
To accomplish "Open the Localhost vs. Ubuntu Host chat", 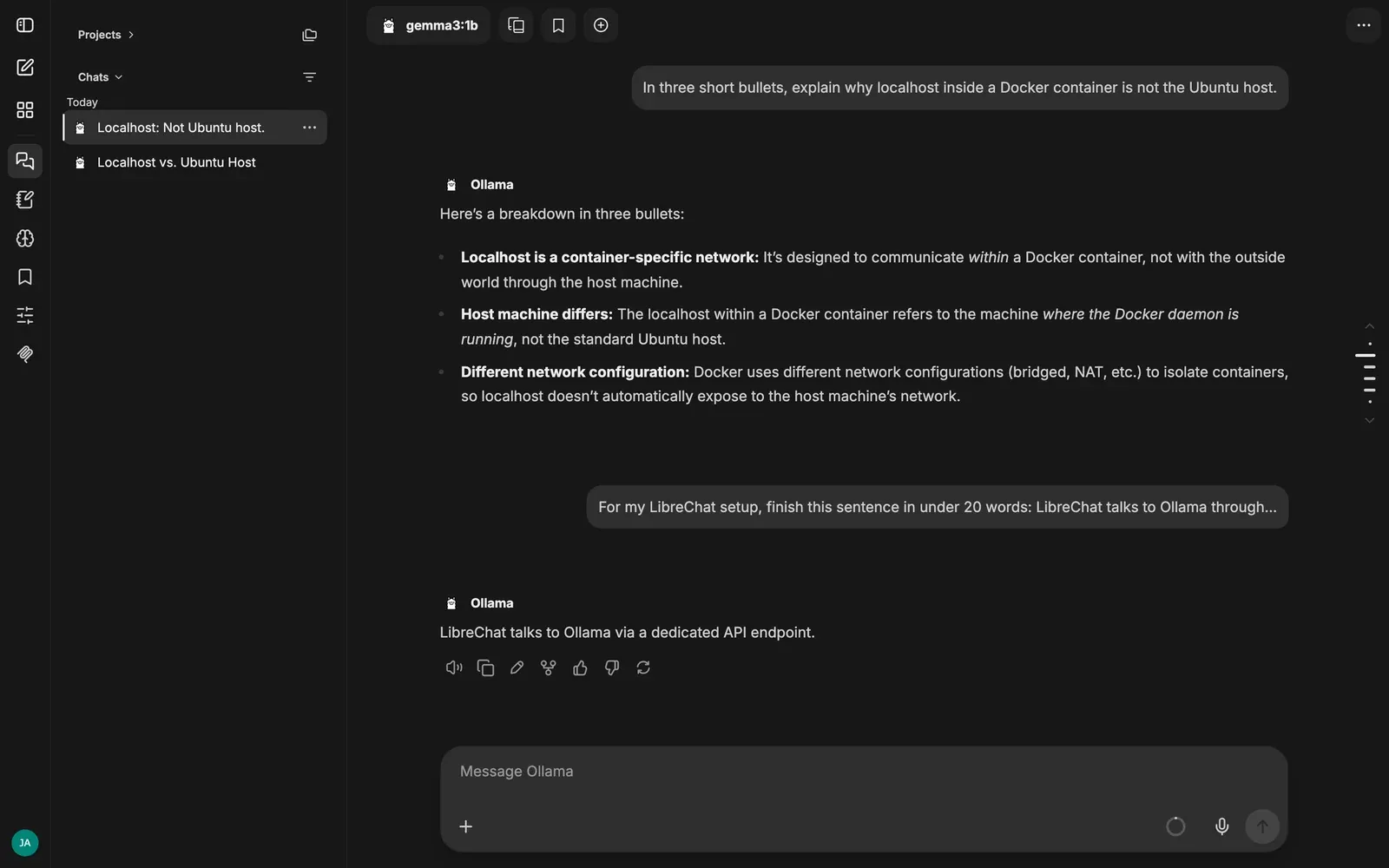I will pyautogui.click(x=195, y=162).
